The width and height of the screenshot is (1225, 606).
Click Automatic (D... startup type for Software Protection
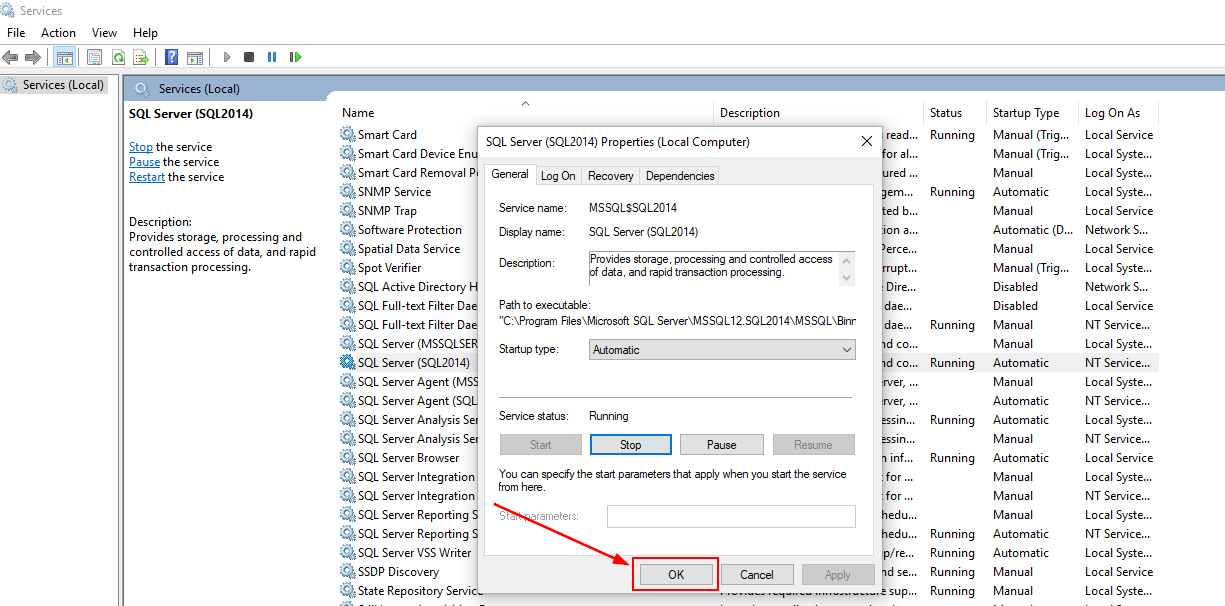(x=1034, y=229)
